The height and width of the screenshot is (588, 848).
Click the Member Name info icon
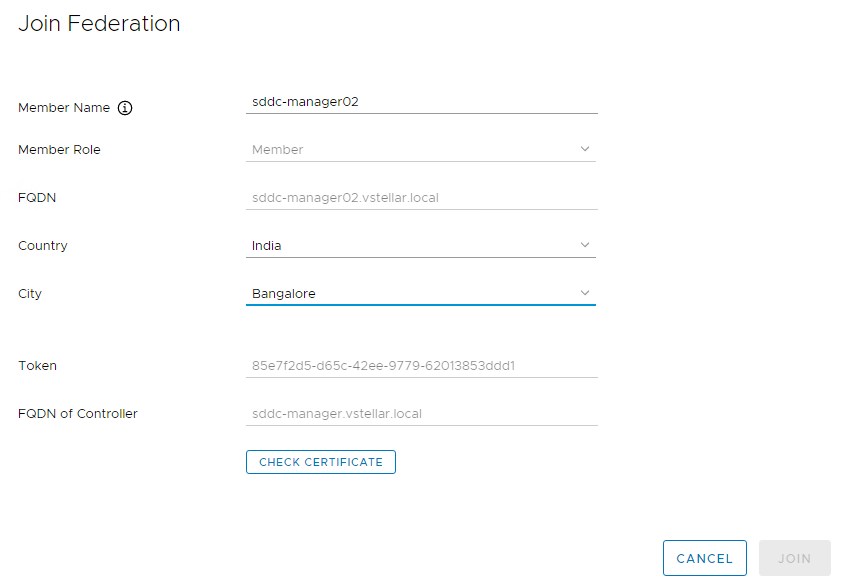click(125, 108)
